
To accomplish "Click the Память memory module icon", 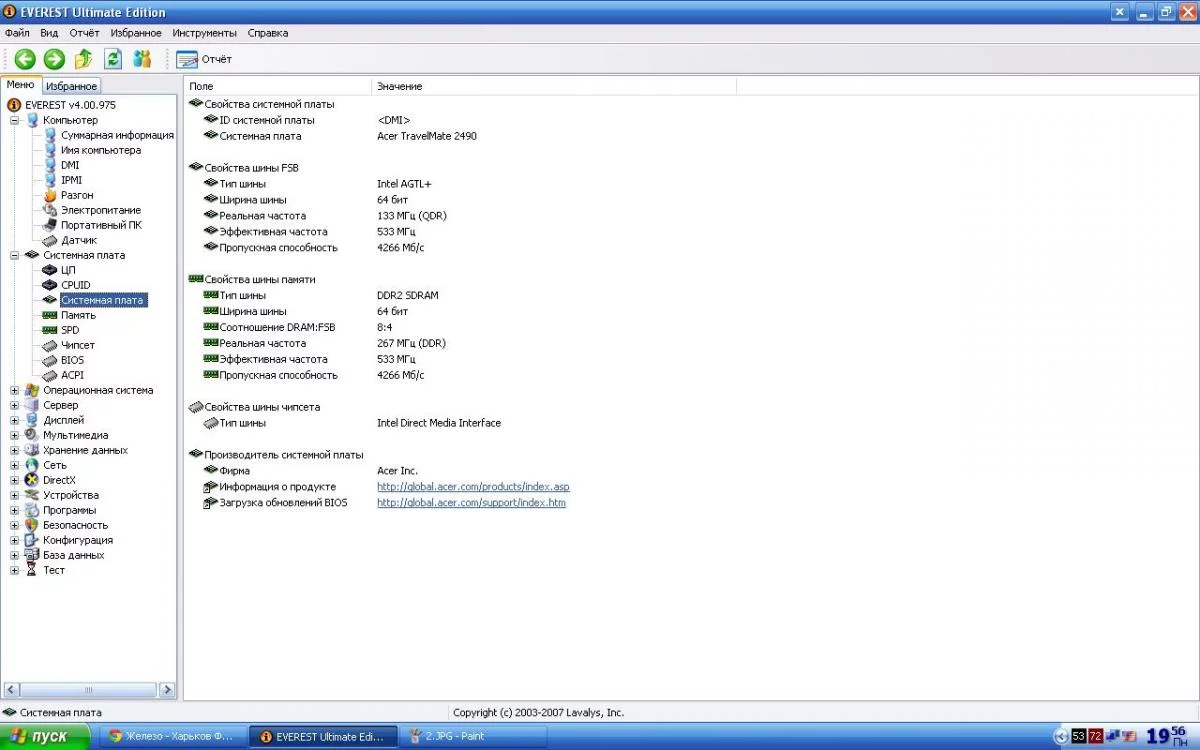I will click(50, 315).
